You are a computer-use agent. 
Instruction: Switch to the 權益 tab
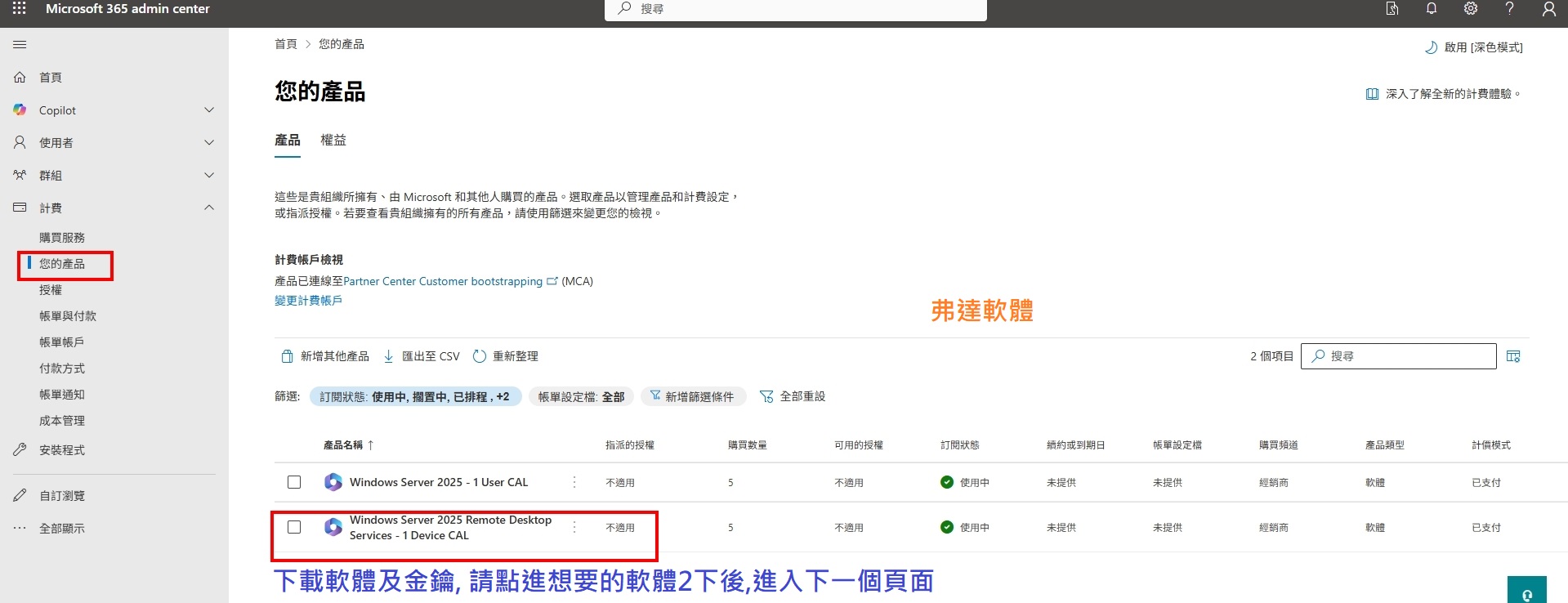pos(333,141)
